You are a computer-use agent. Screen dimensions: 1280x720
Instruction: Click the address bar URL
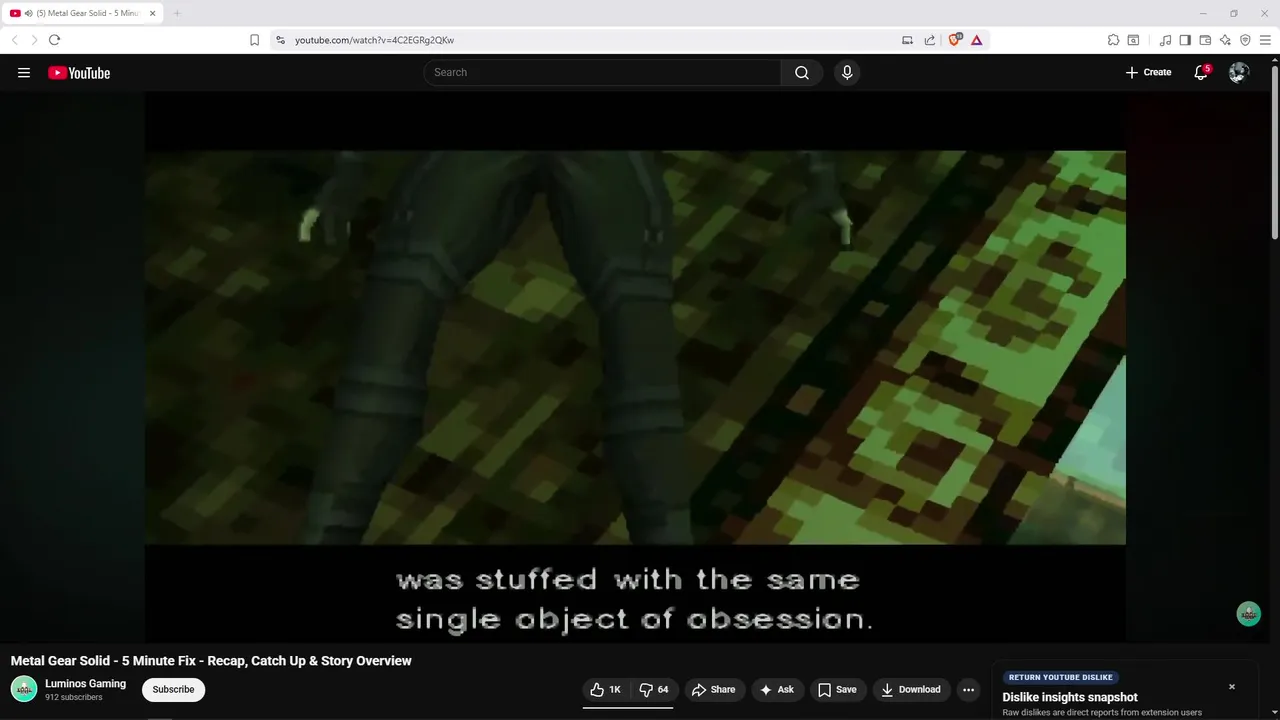(x=374, y=40)
